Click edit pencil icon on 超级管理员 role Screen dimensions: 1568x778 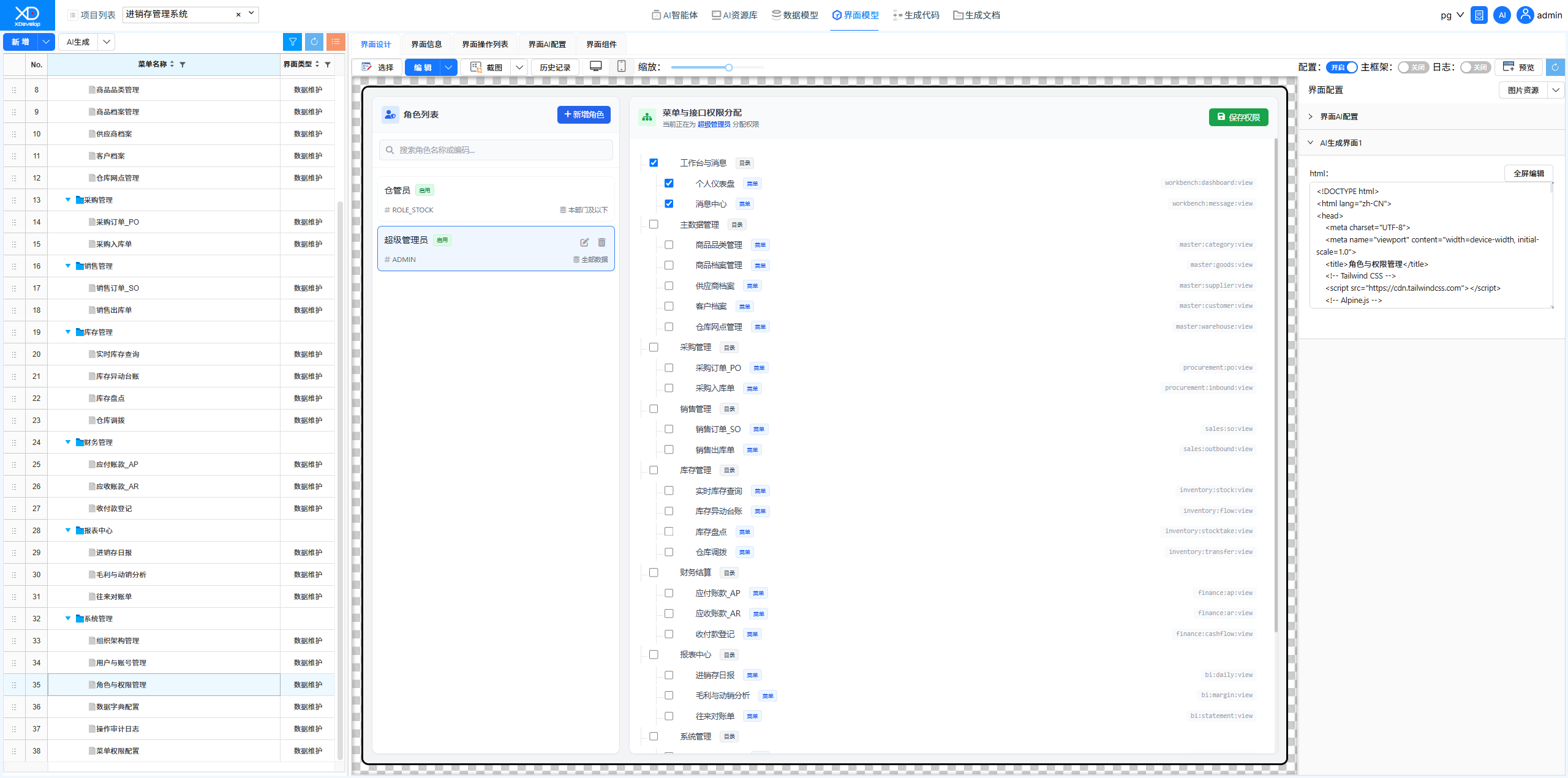(584, 242)
